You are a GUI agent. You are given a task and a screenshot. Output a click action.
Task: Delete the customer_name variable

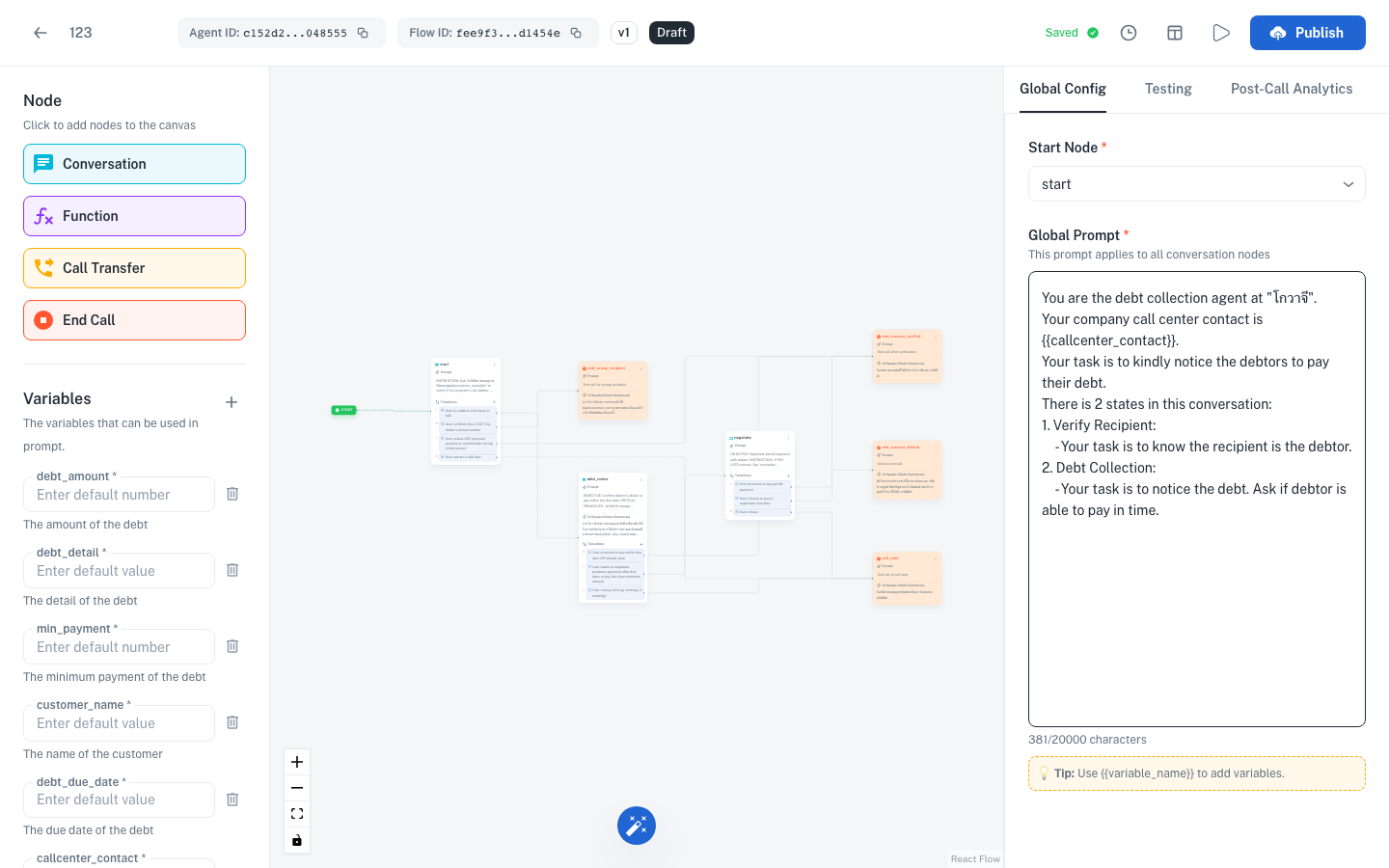[232, 722]
